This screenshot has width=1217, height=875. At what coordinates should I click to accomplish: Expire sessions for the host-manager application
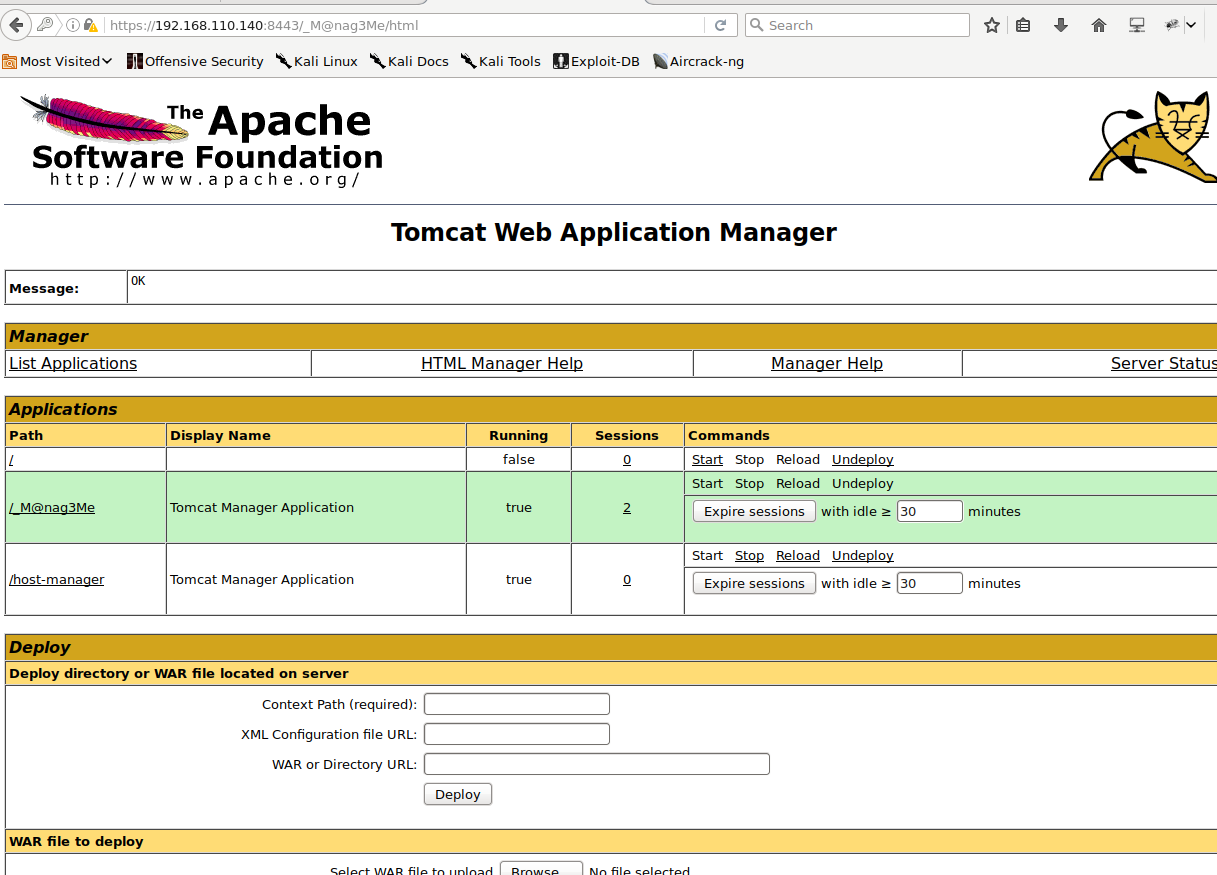click(x=754, y=583)
